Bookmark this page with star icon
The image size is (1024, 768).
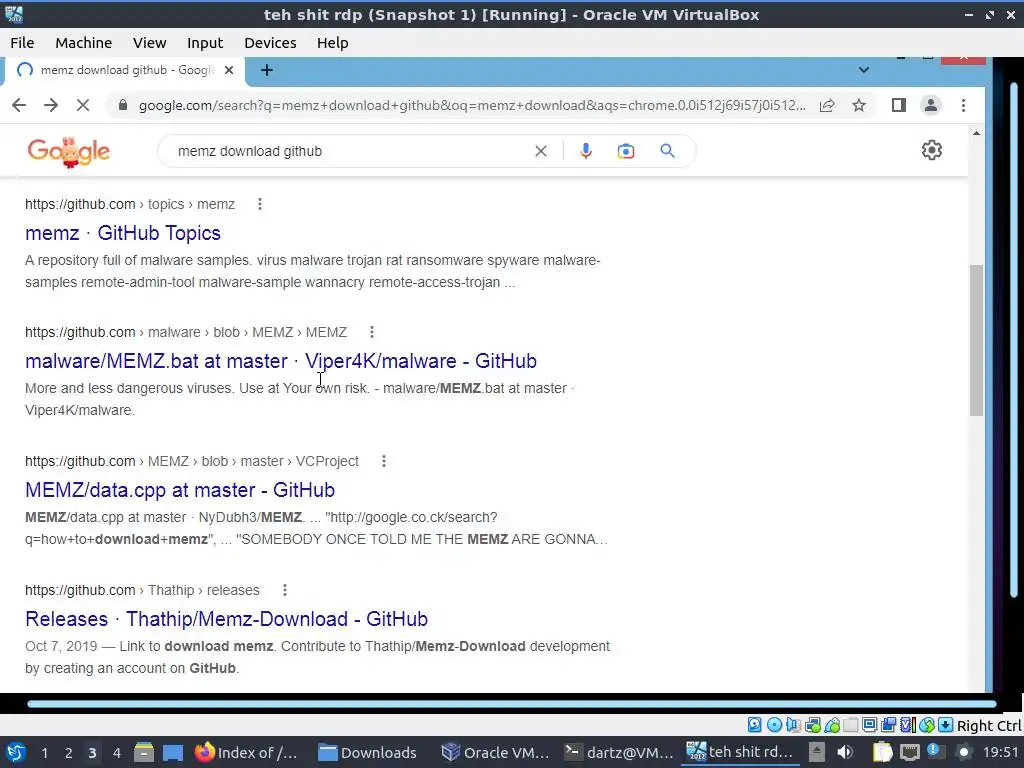[x=859, y=105]
